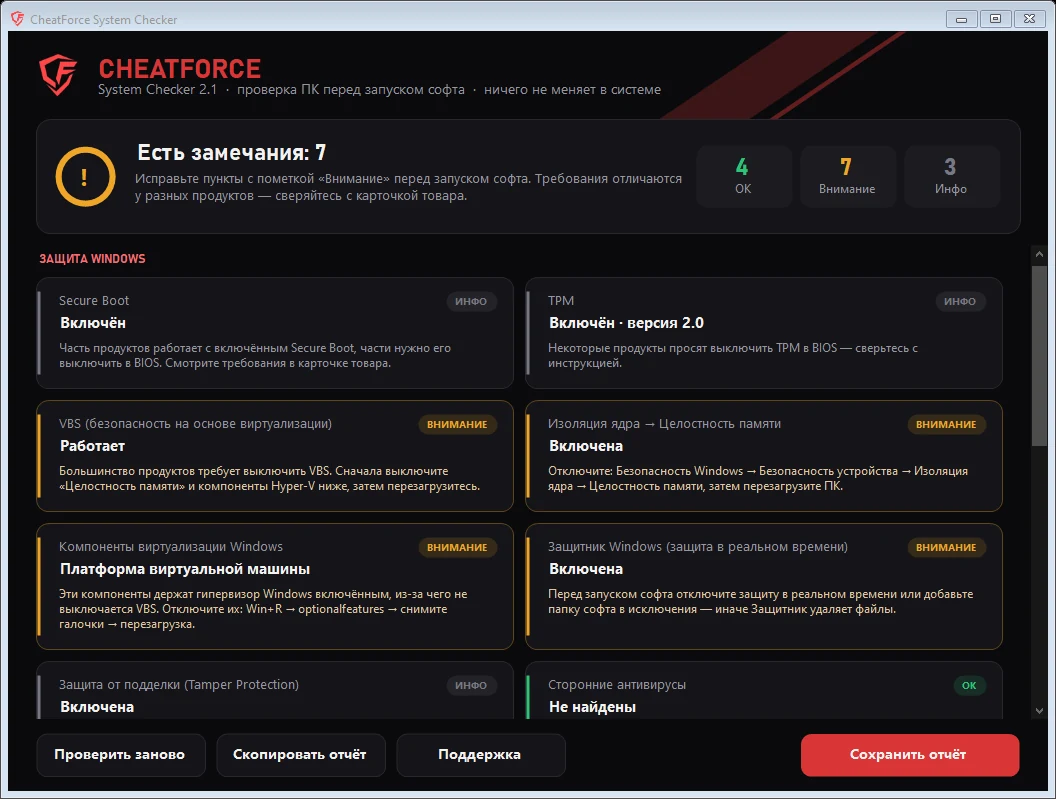This screenshot has width=1056, height=799.
Task: Click 'Защита от подделки (Tamper Protection)' title
Action: (x=179, y=684)
